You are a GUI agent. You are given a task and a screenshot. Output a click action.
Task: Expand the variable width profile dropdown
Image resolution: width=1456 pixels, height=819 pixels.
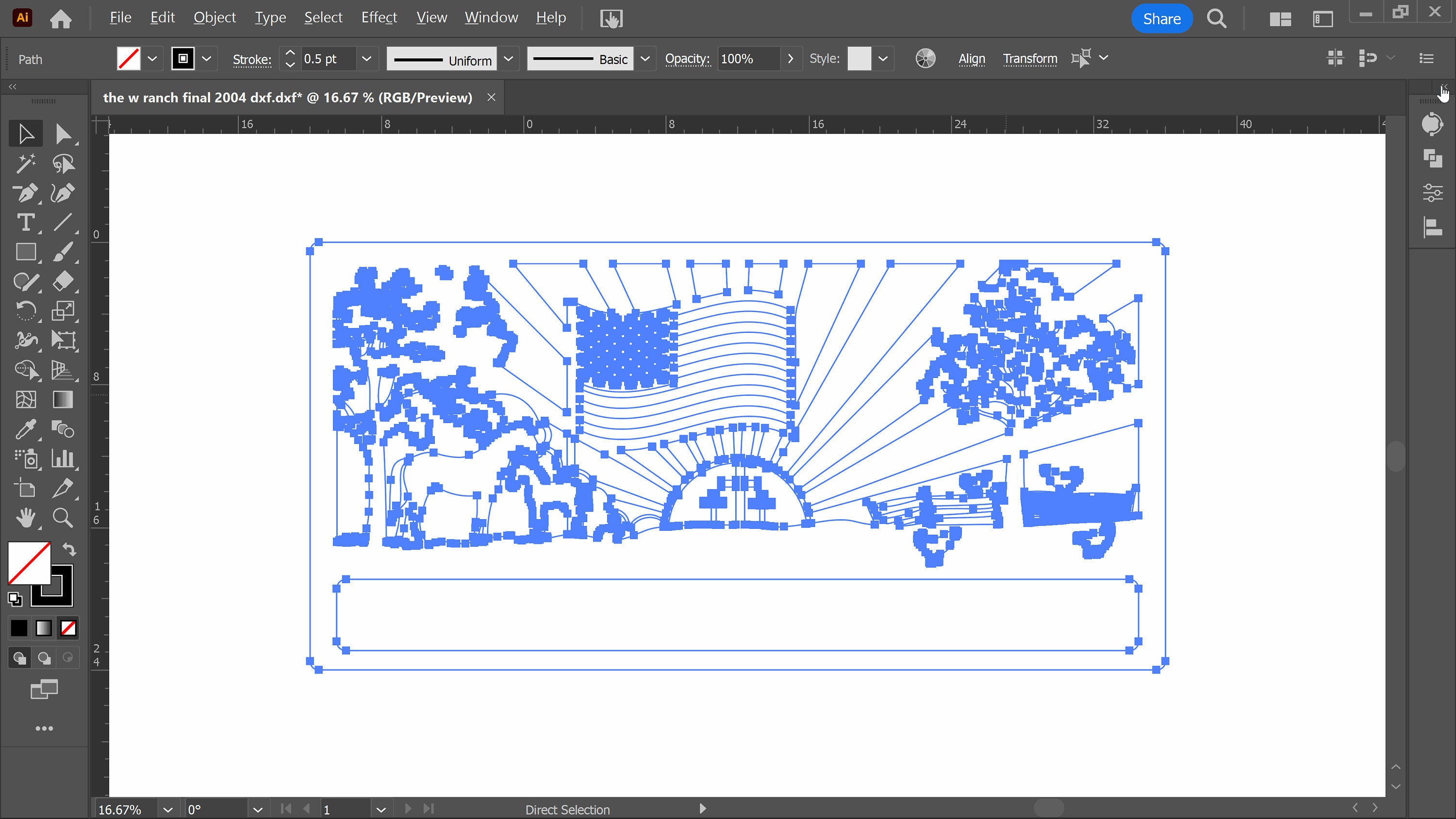click(508, 58)
